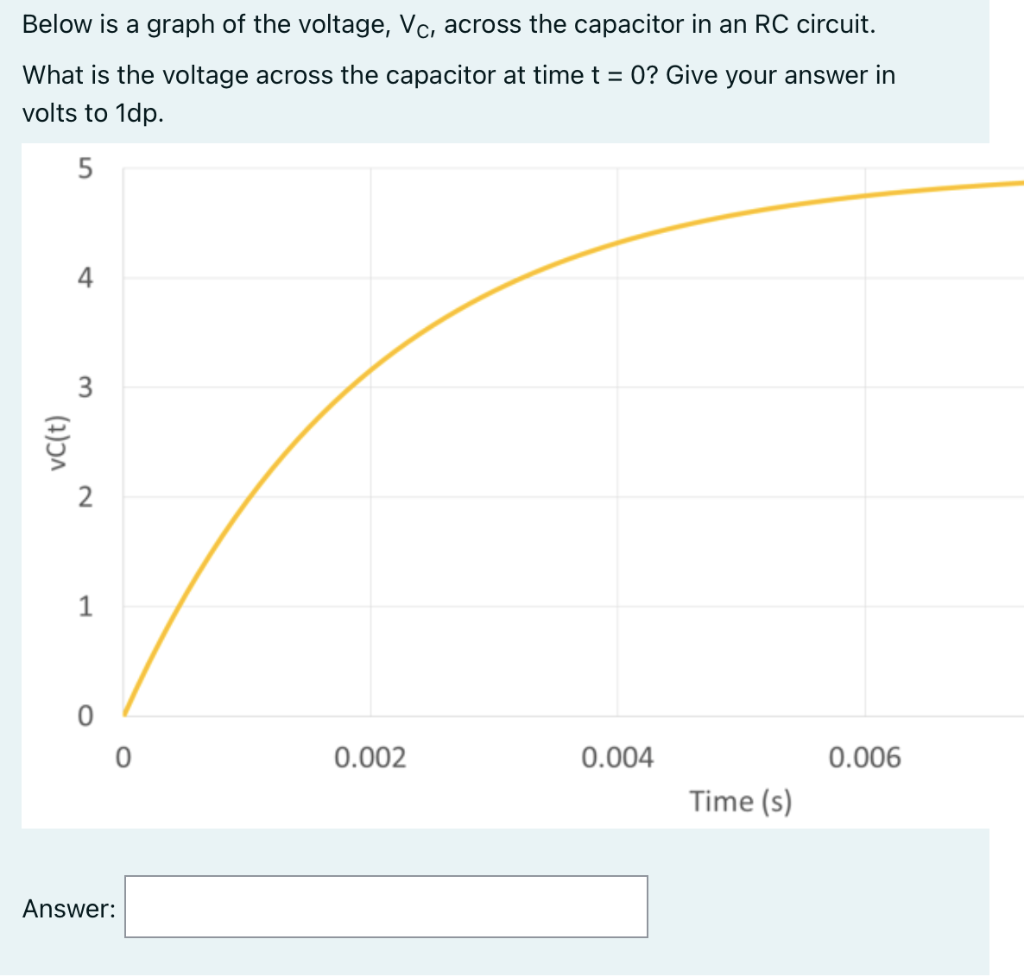Click where the curve starts at t = 0
This screenshot has width=1024, height=977.
point(126,710)
